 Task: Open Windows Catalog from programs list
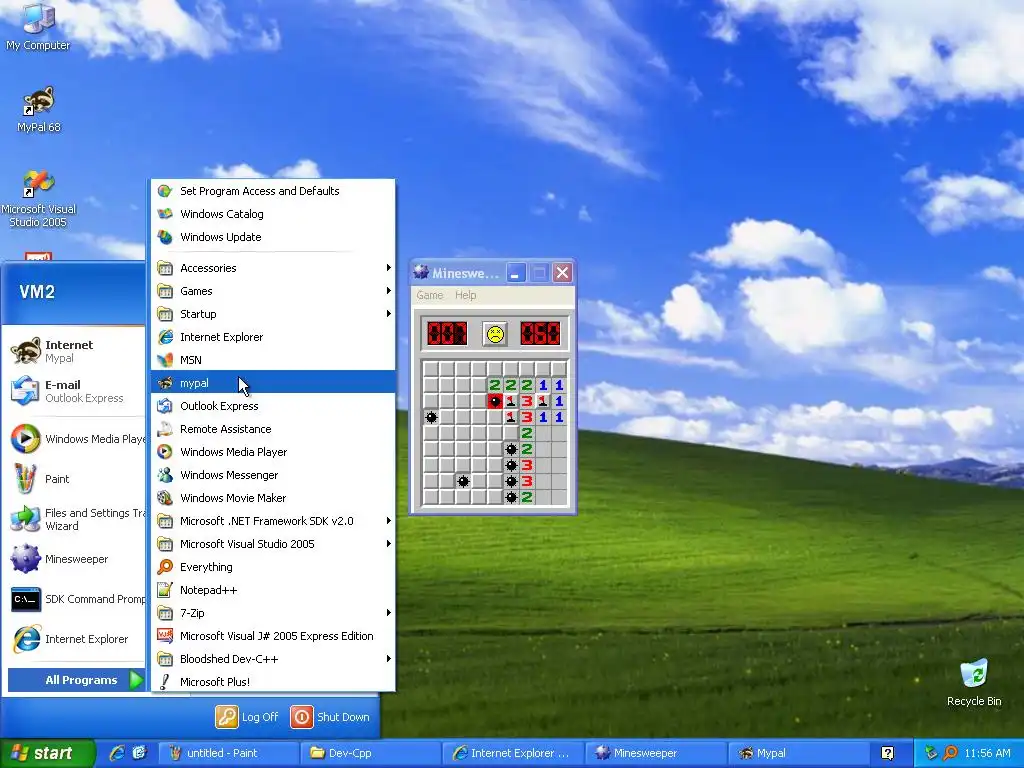pos(273,214)
